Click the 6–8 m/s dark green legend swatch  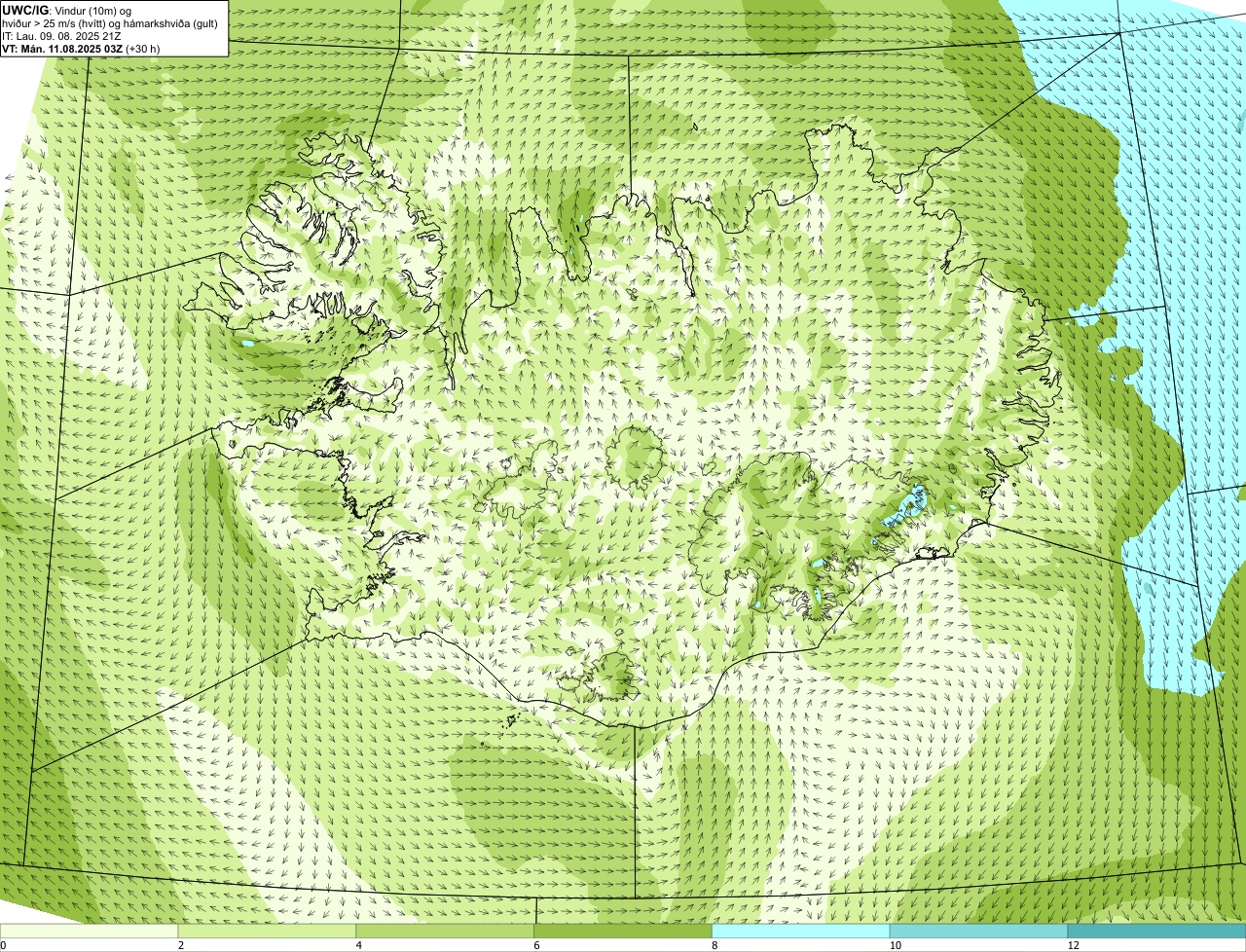tap(624, 931)
